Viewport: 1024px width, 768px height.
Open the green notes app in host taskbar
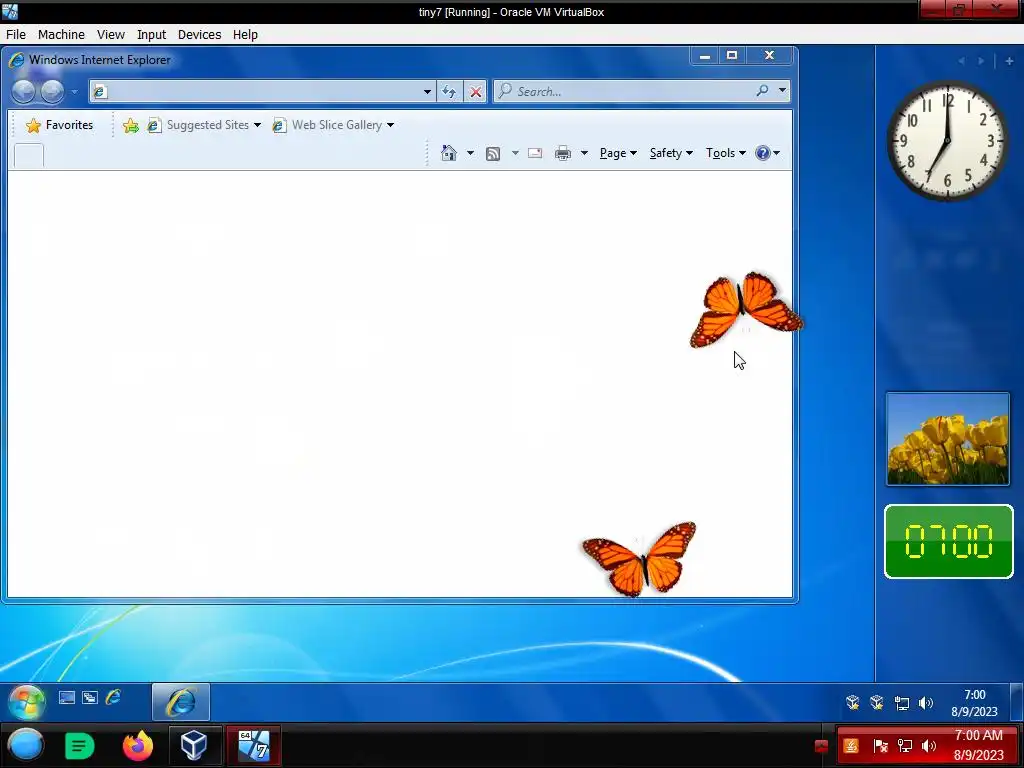[x=80, y=745]
